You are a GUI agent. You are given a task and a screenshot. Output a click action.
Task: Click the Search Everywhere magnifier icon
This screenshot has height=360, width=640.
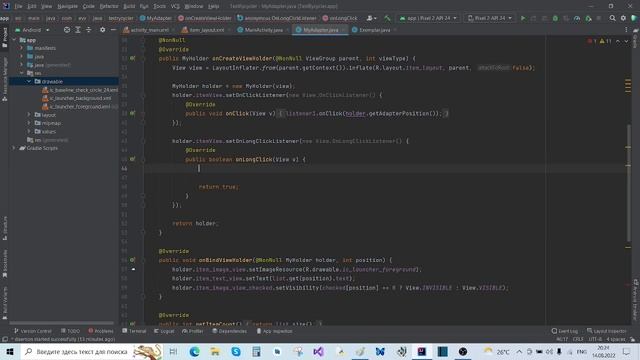(612, 18)
